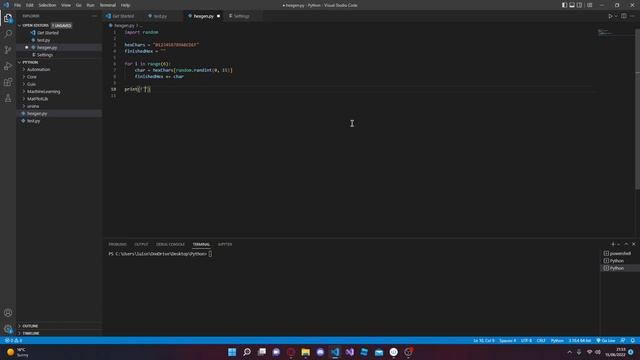
Task: Switch to the Output panel tab
Action: pos(141,244)
